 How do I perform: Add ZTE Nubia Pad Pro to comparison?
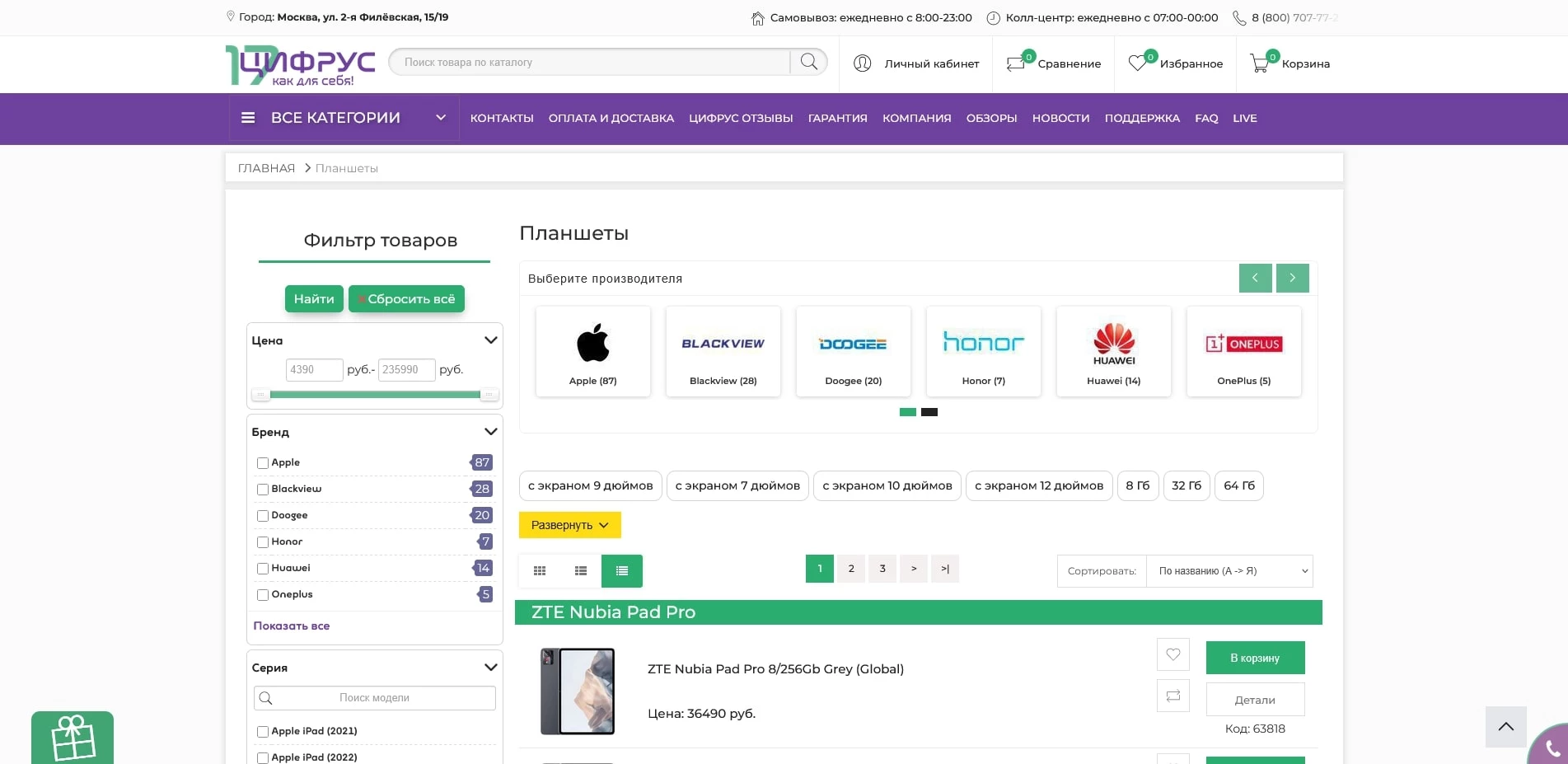pos(1172,696)
